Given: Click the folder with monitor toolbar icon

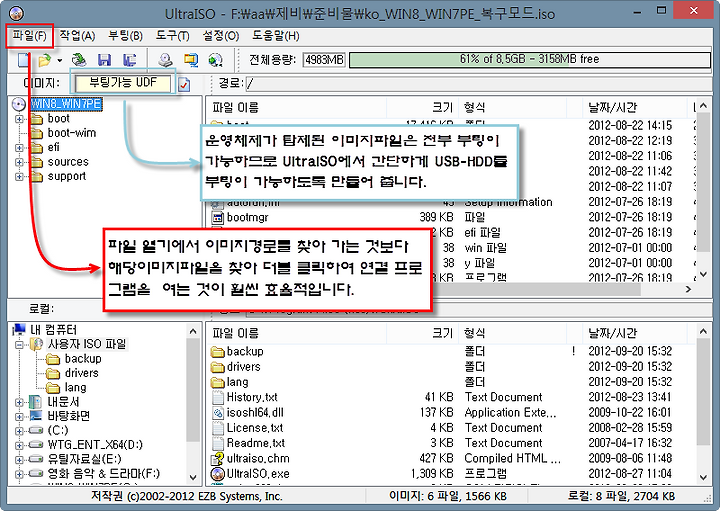Looking at the screenshot, I should point(191,60).
